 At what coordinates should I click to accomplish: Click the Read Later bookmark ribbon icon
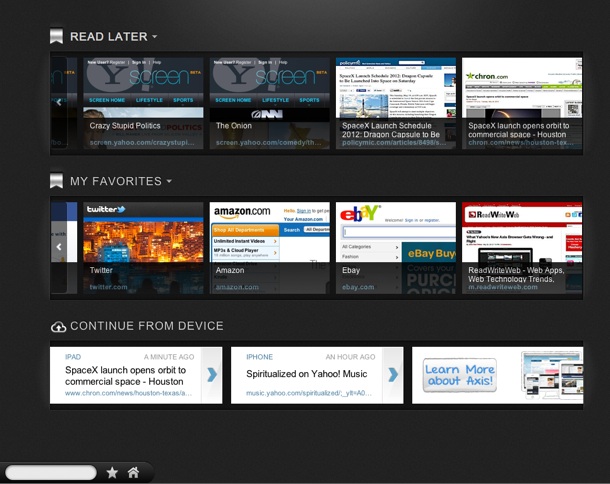(x=56, y=36)
